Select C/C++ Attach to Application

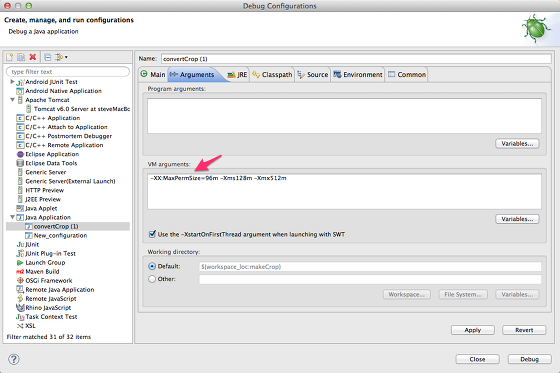66,127
